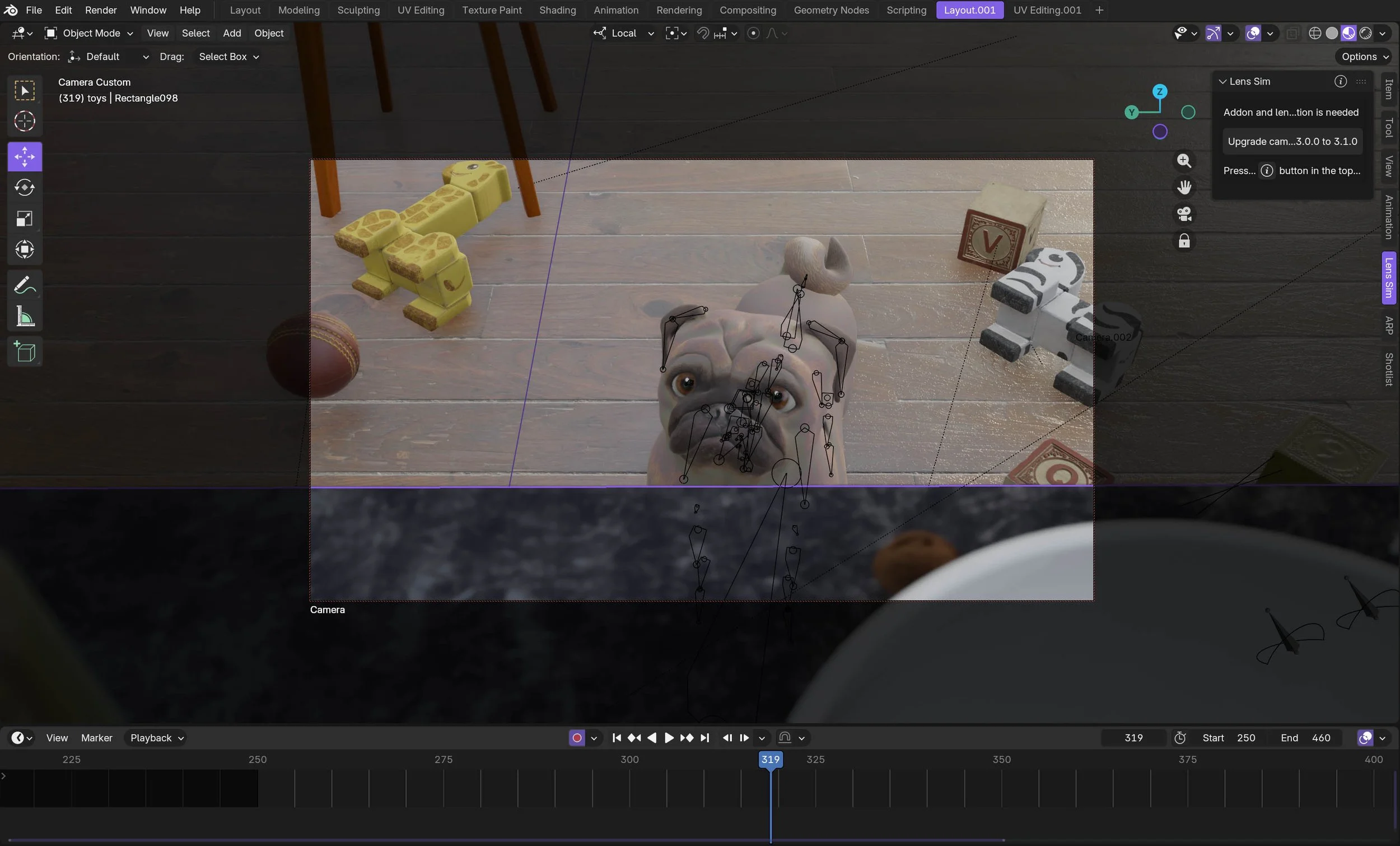Toggle camera view with camera icon
This screenshot has height=846, width=1400.
point(1184,215)
